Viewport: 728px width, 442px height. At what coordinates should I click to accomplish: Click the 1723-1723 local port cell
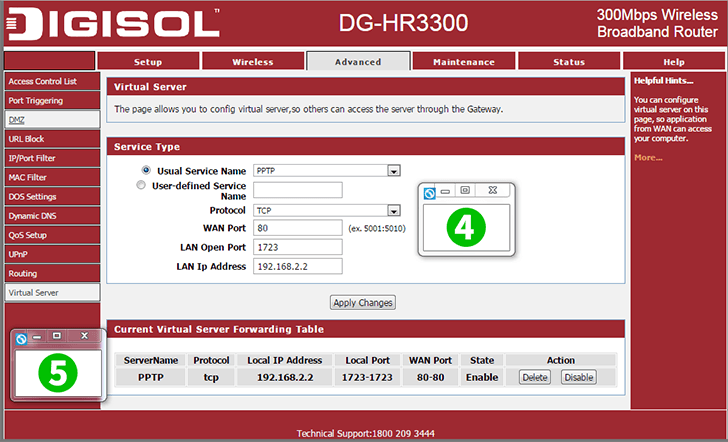coord(367,377)
